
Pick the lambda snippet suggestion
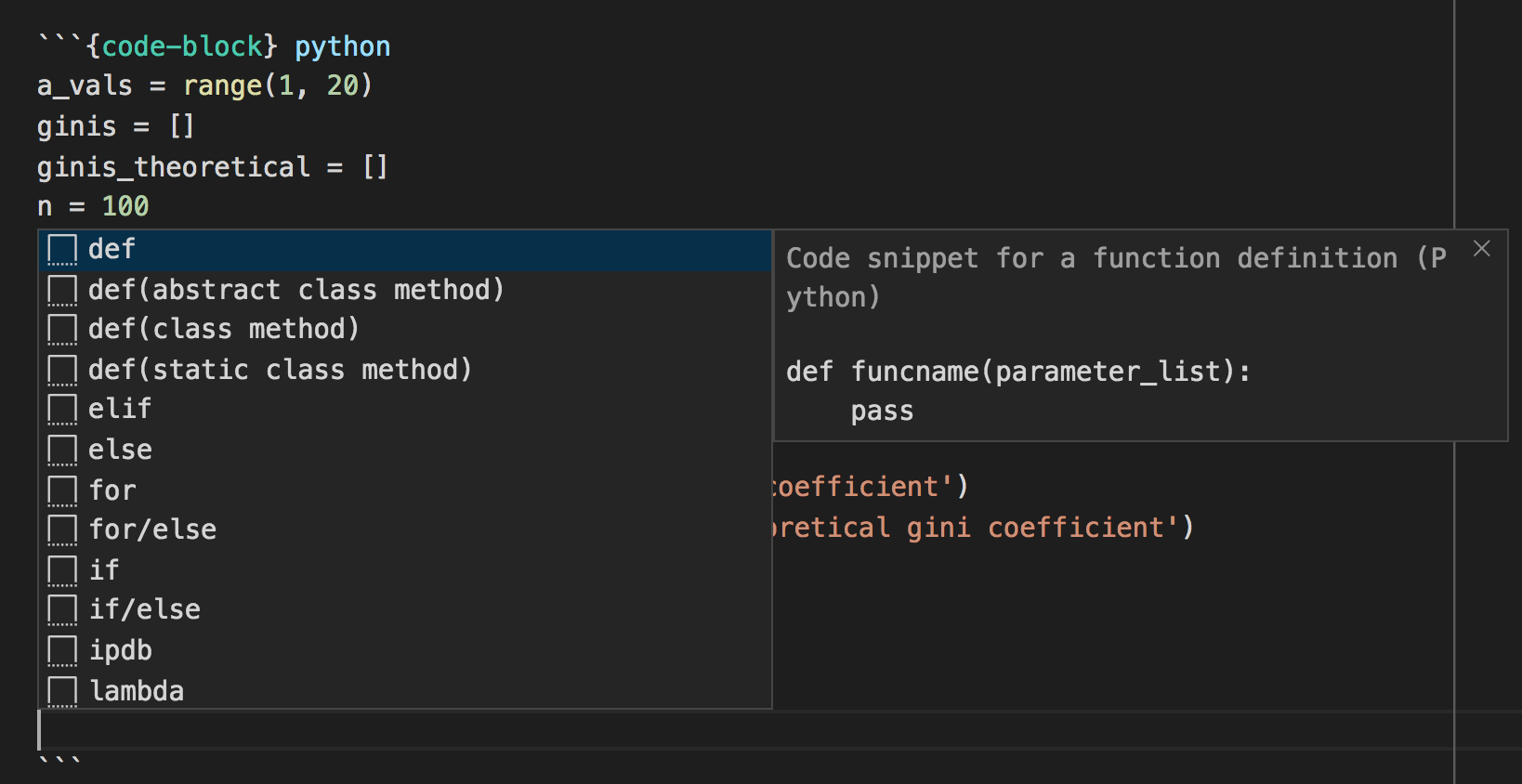[137, 691]
